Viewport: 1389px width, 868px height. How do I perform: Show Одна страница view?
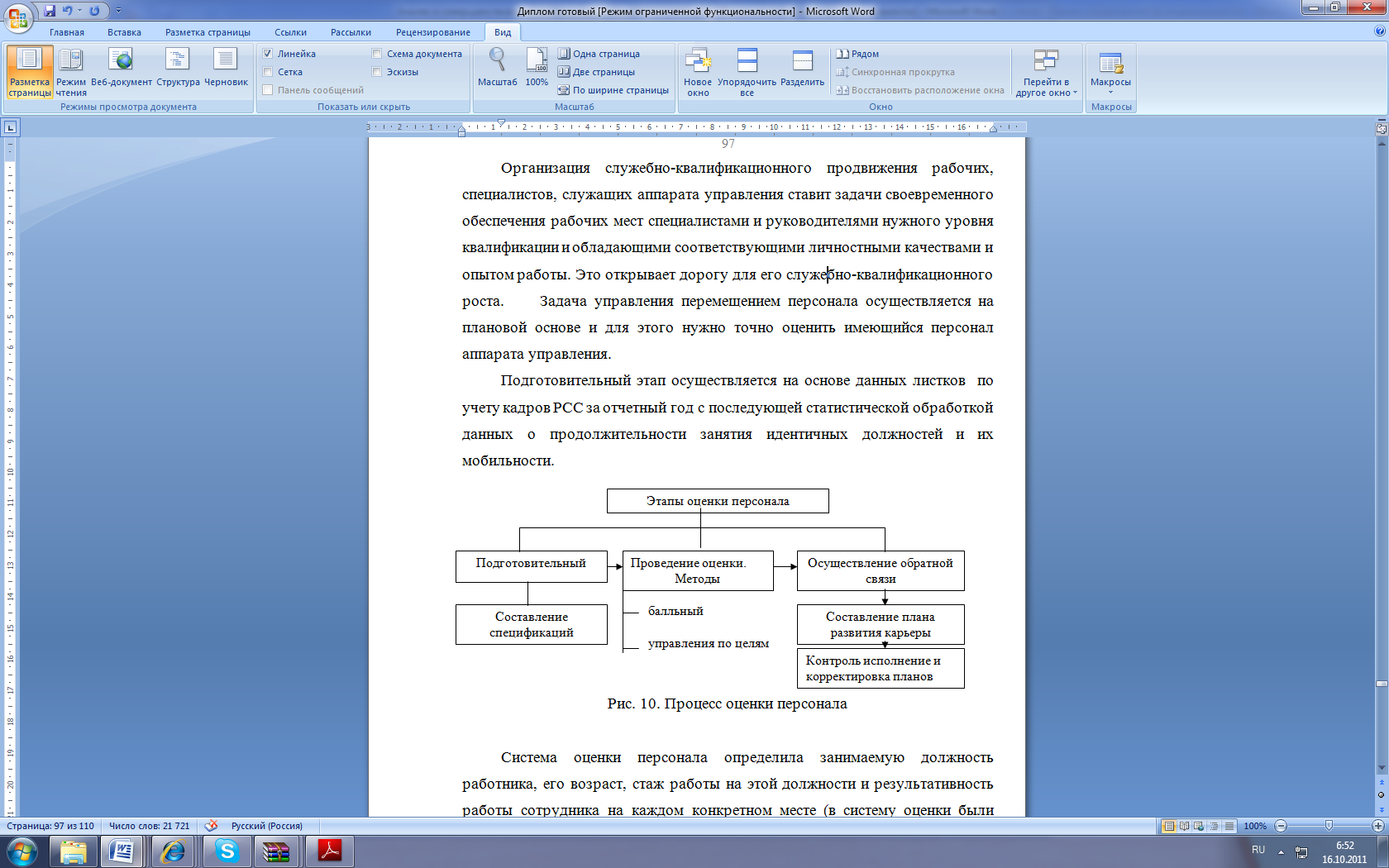[599, 54]
